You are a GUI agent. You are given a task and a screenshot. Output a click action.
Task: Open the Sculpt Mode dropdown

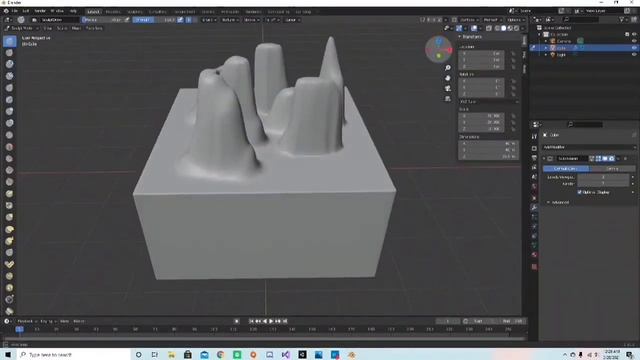22,28
